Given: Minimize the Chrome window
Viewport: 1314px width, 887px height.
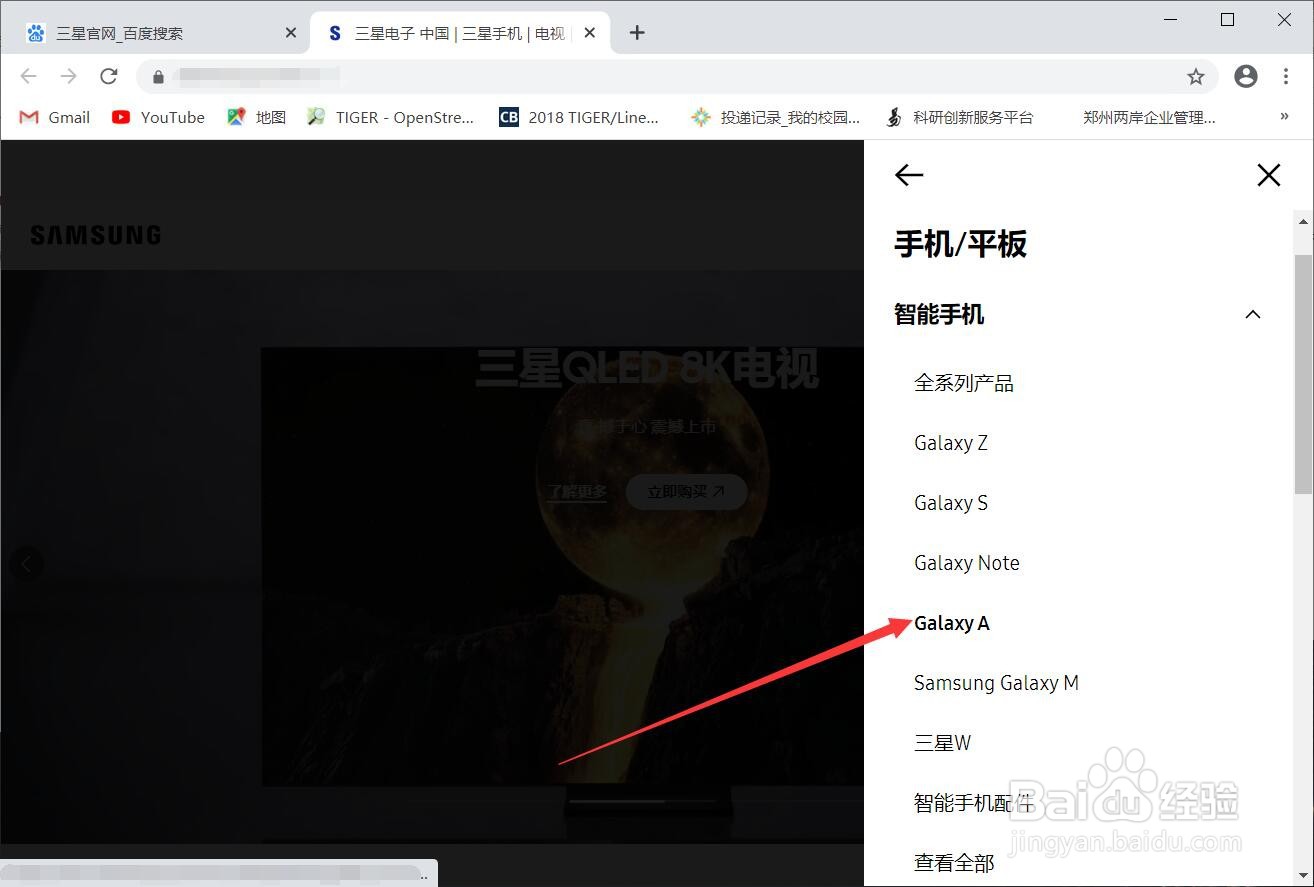Looking at the screenshot, I should [1172, 20].
